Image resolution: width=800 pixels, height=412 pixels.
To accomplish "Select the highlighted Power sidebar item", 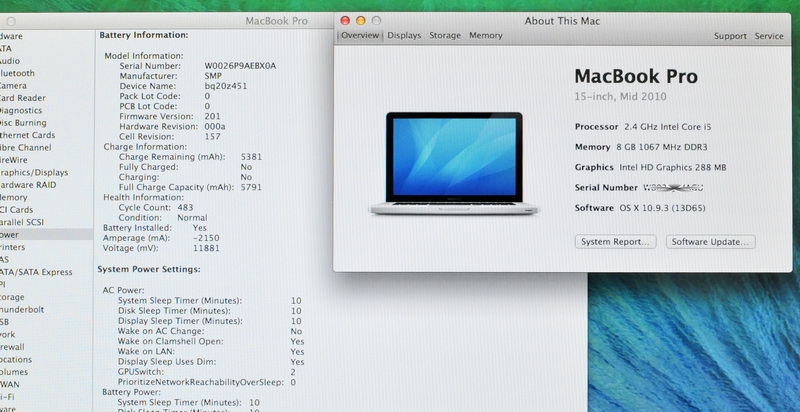I will point(46,235).
